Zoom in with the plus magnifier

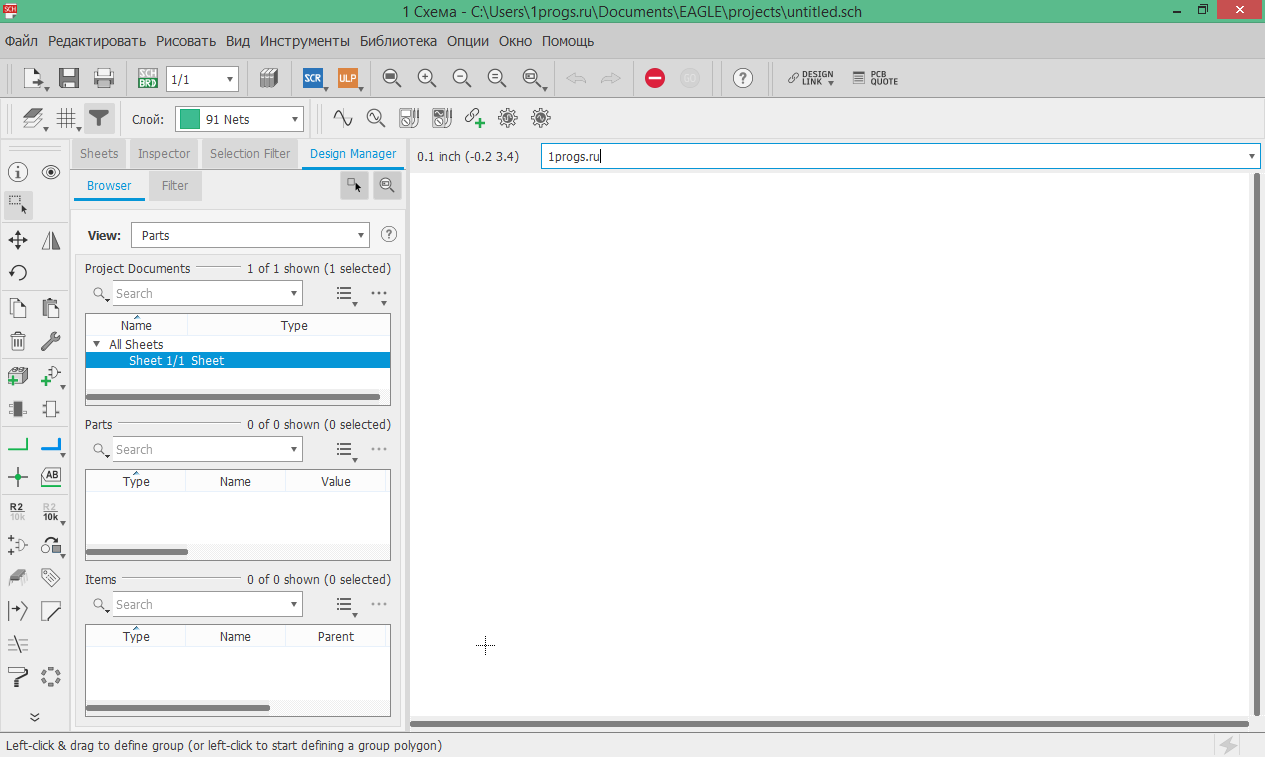427,78
